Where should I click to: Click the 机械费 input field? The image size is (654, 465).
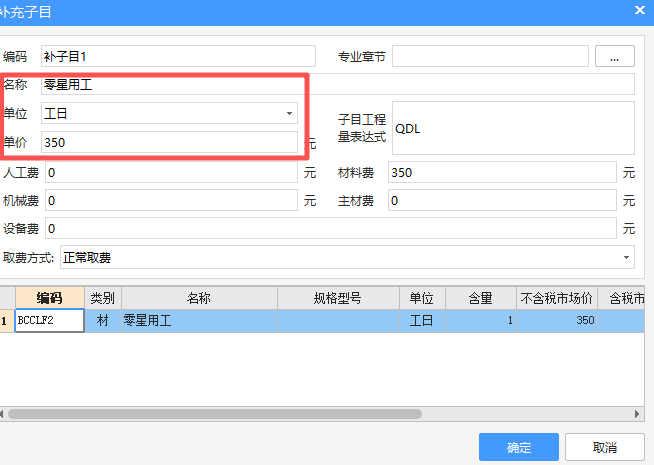[x=171, y=200]
